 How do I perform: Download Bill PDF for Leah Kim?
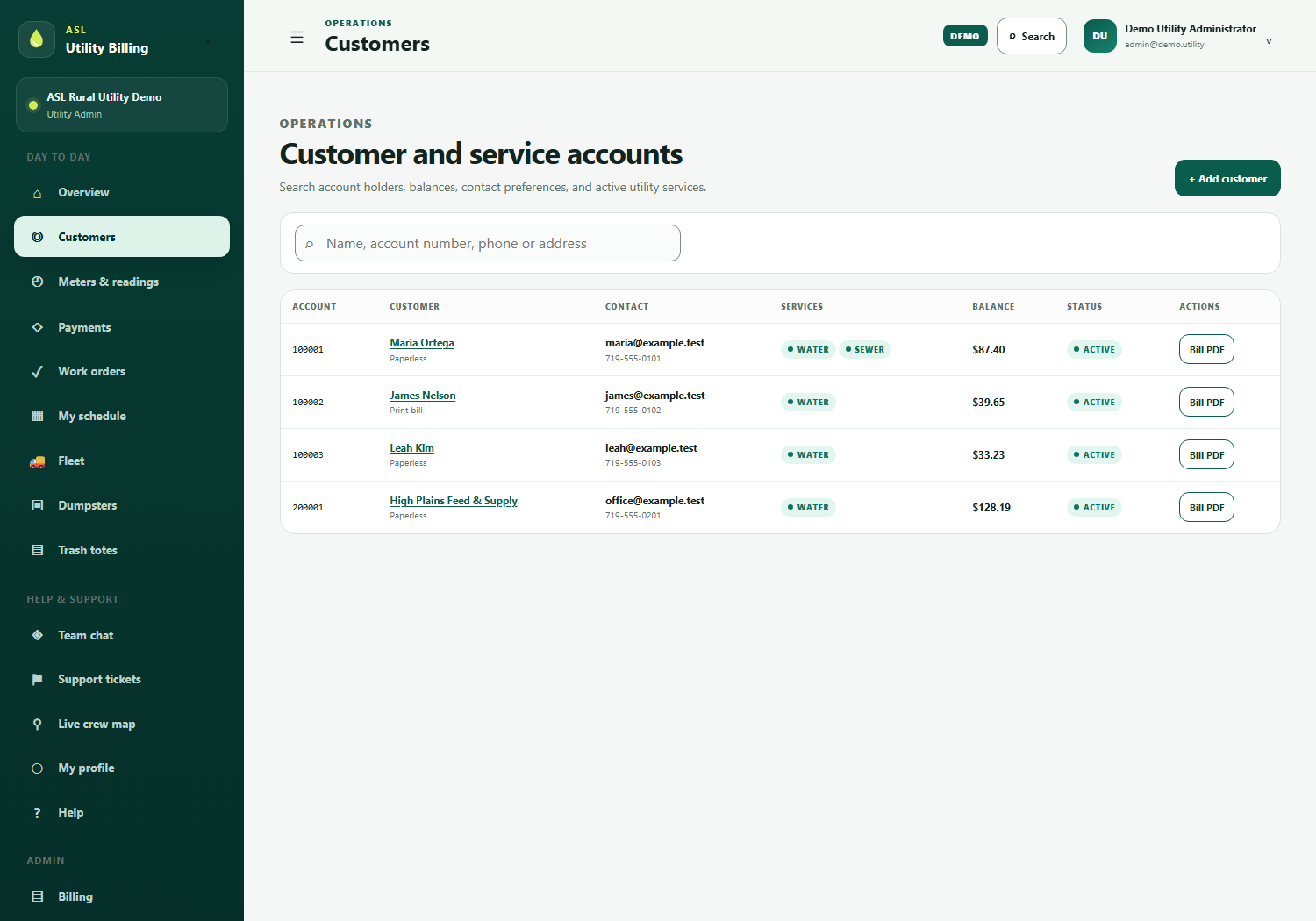(1206, 454)
